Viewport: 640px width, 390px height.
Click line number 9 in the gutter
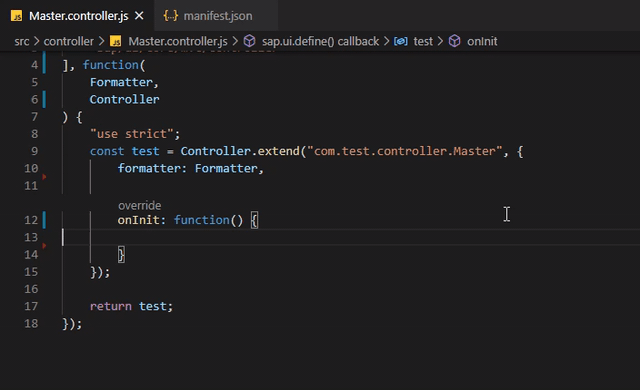[34, 151]
